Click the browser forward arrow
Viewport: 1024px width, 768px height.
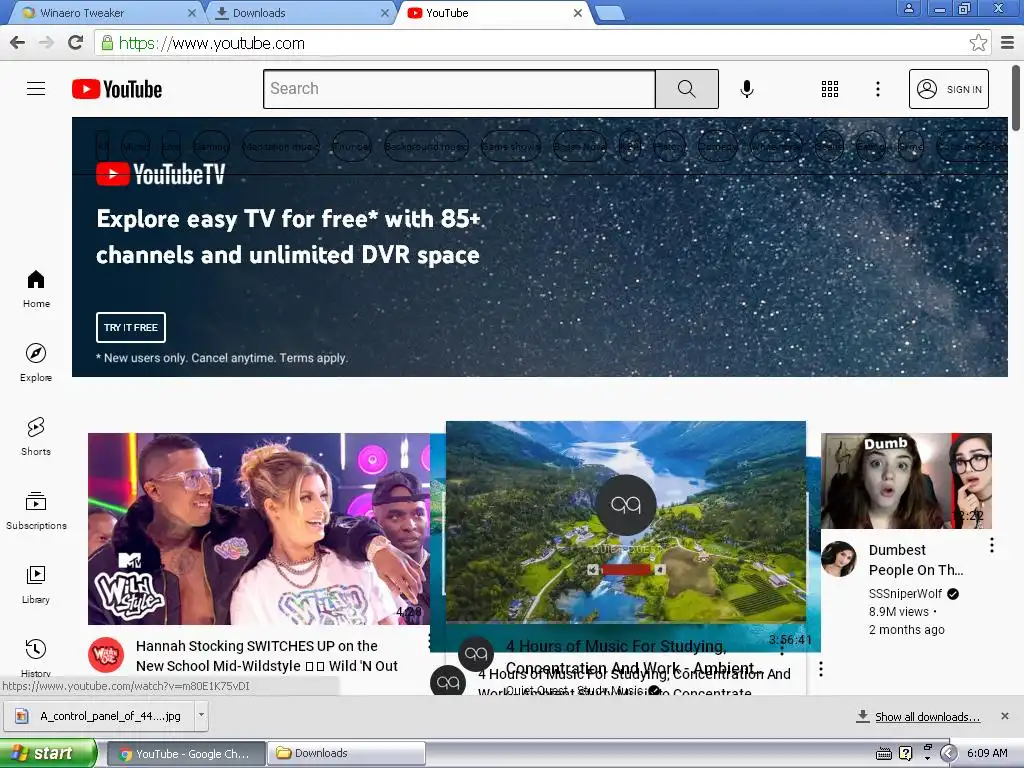click(46, 42)
